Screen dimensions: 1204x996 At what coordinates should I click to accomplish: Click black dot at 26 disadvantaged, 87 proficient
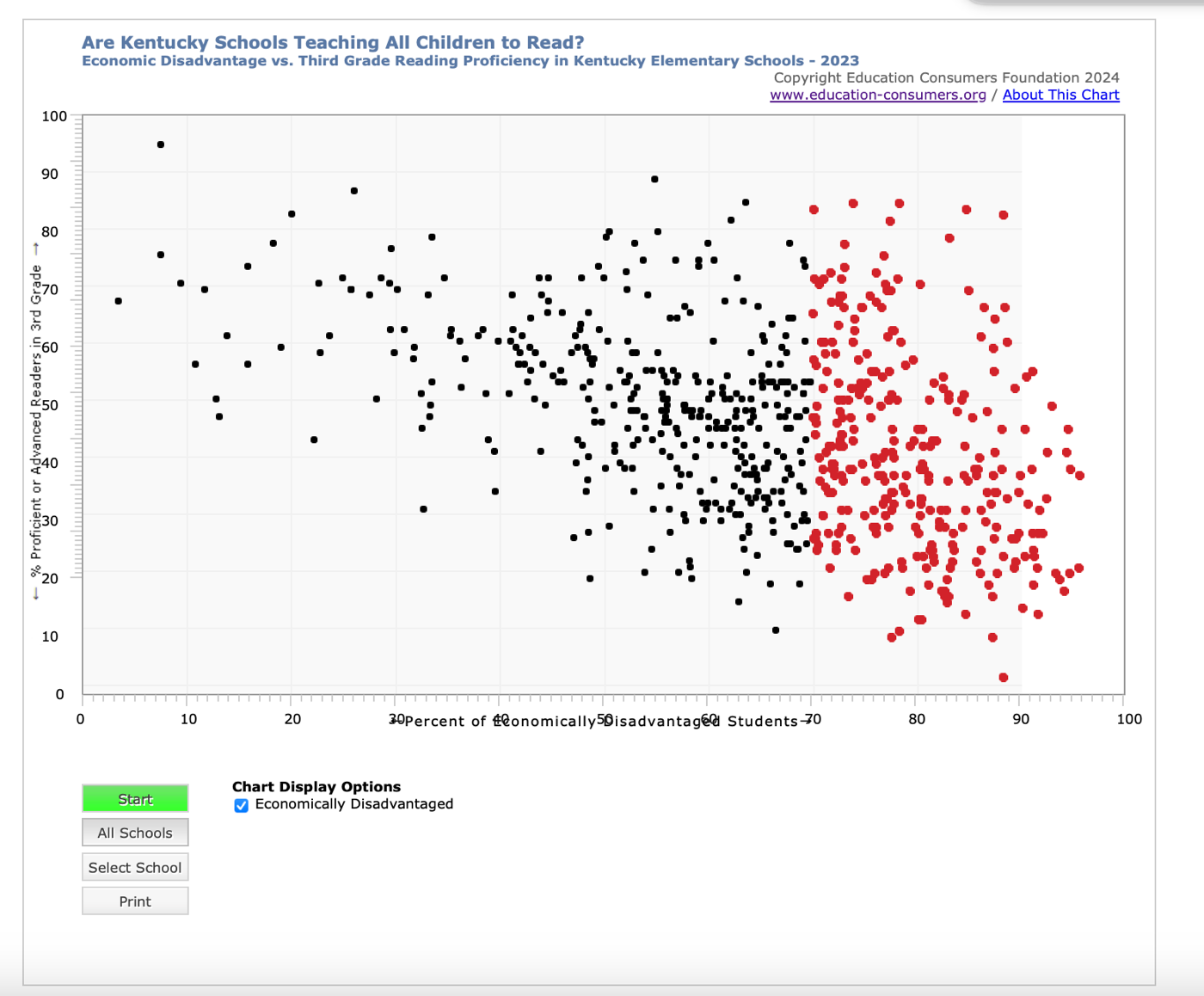354,191
